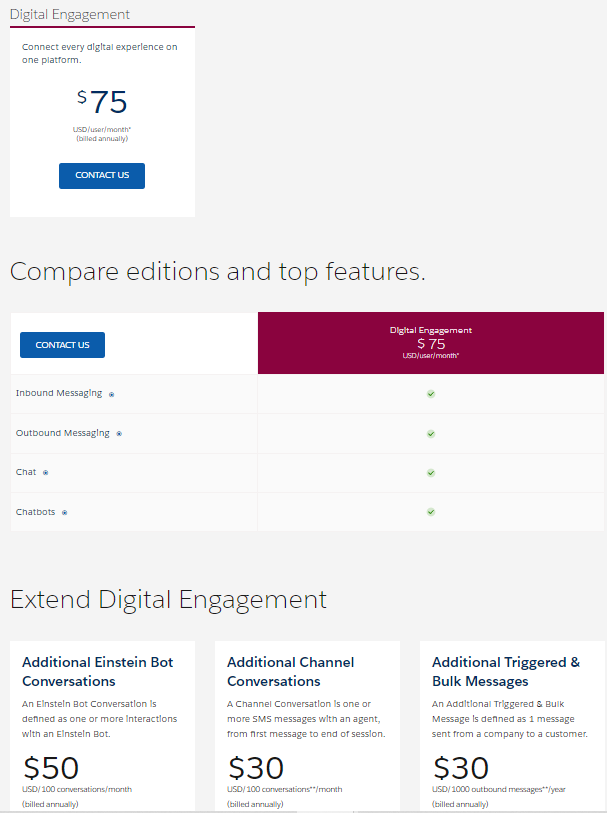Click the Chatbots feature label
607x813 pixels.
(35, 512)
